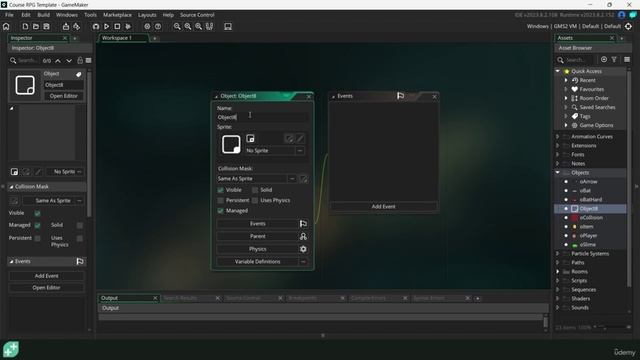Image resolution: width=640 pixels, height=360 pixels.
Task: Expand the Room Order item
Action: click(x=566, y=98)
